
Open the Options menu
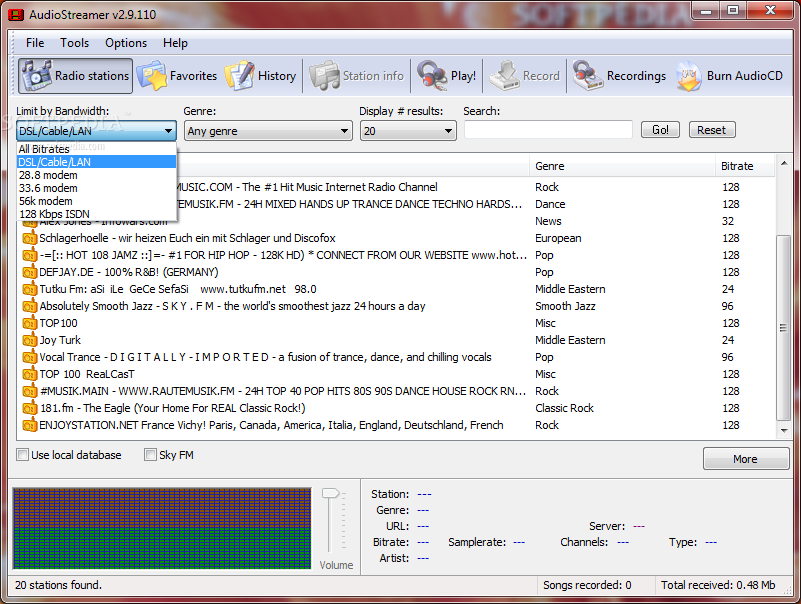coord(126,43)
